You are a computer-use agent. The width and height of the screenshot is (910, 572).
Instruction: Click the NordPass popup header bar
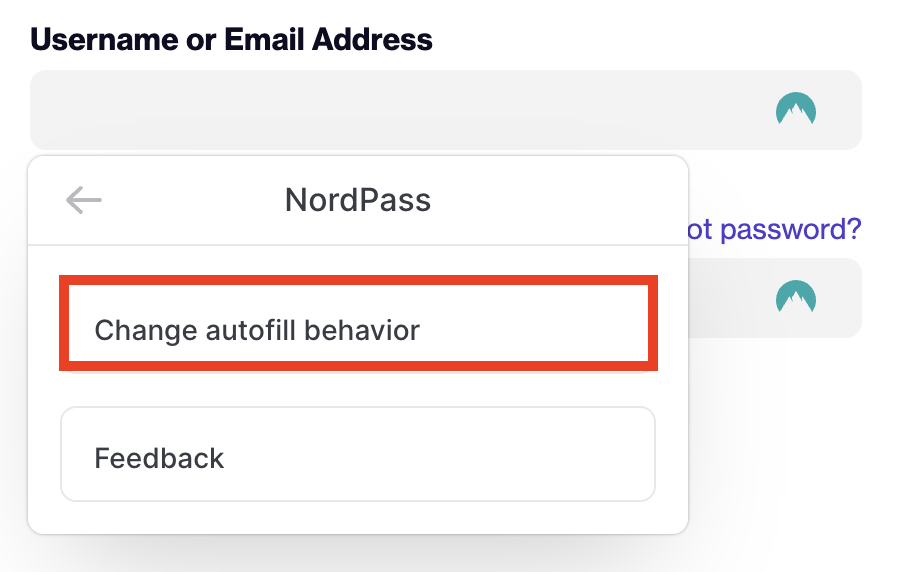point(358,200)
